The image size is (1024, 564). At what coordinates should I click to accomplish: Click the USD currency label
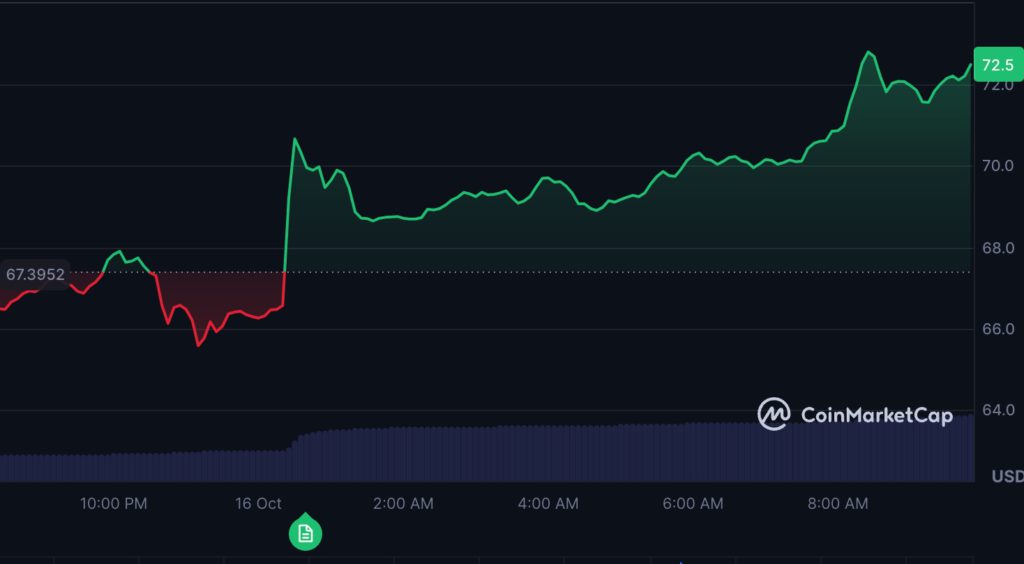click(1006, 476)
